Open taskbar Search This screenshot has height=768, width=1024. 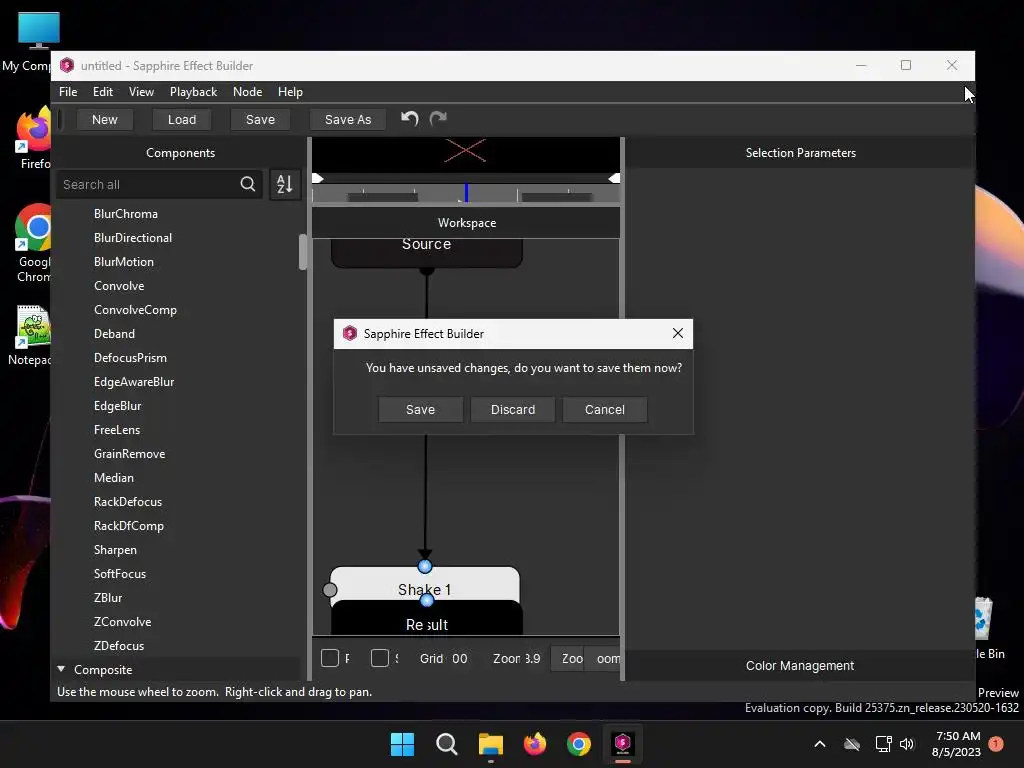point(447,744)
